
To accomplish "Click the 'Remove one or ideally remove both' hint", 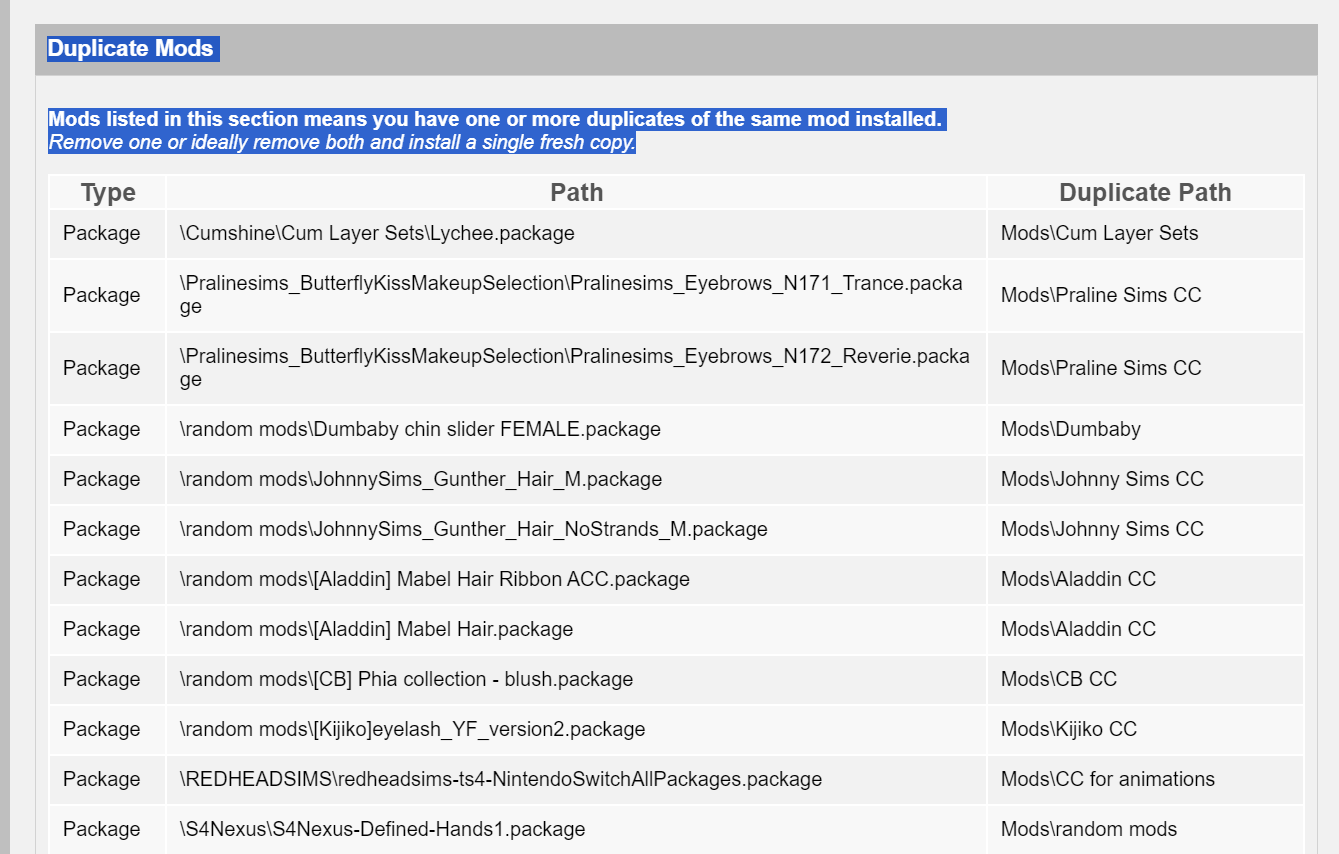I will click(x=342, y=142).
